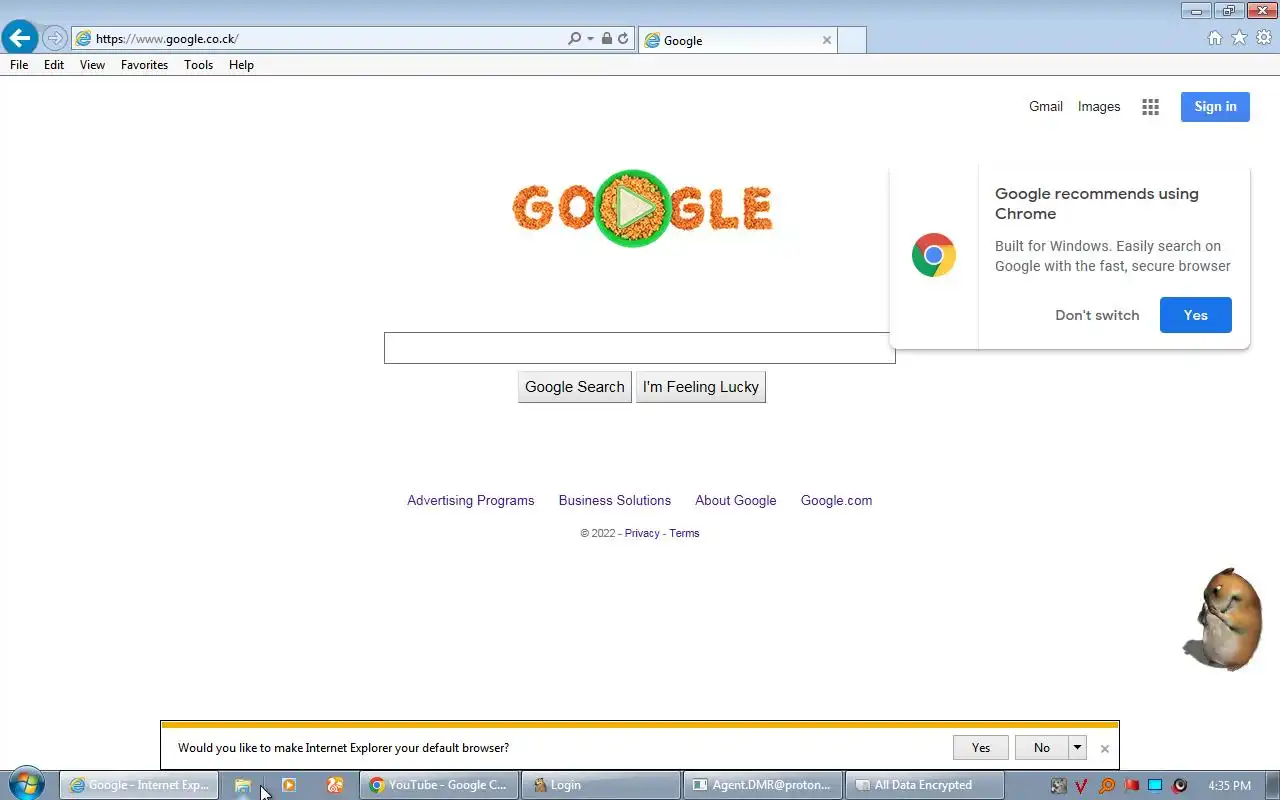Go back using the Back arrow button
This screenshot has width=1280, height=800.
coord(19,38)
